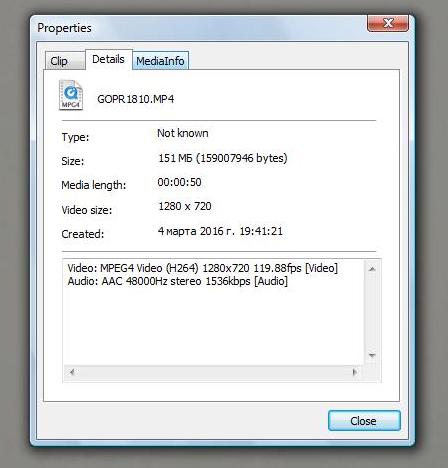Click the scroll down arrow in info box
Viewport: 448px width, 468px height.
(x=372, y=355)
